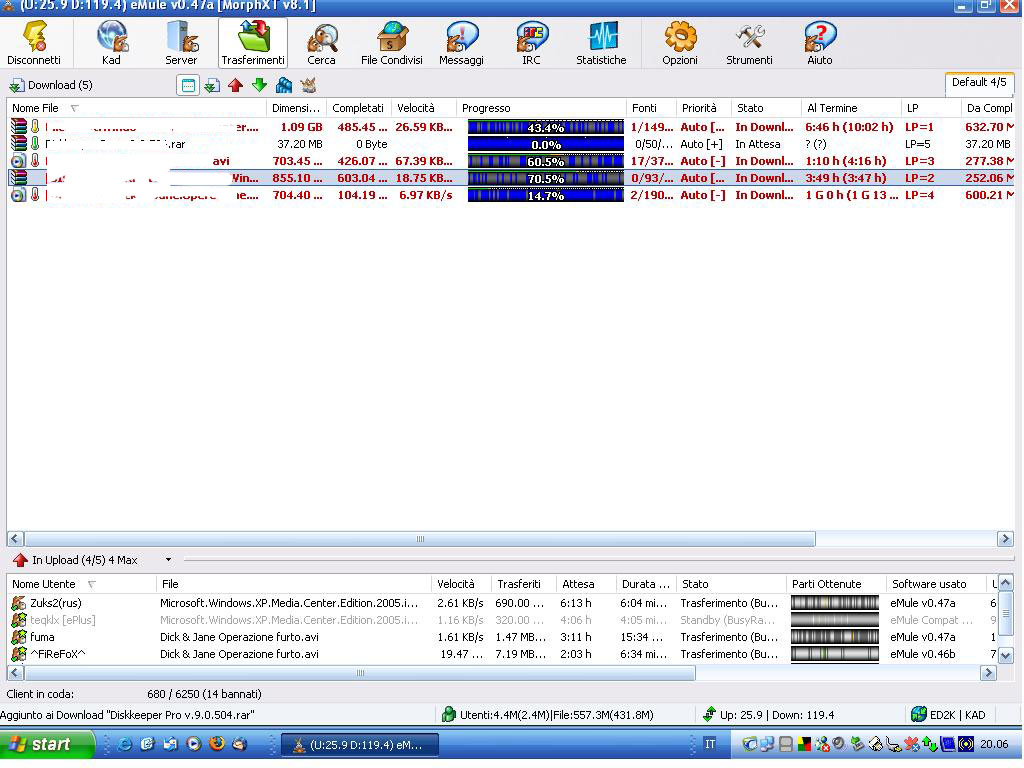Open the Download (5) list menu
Screen dimensions: 1024x768
51,85
